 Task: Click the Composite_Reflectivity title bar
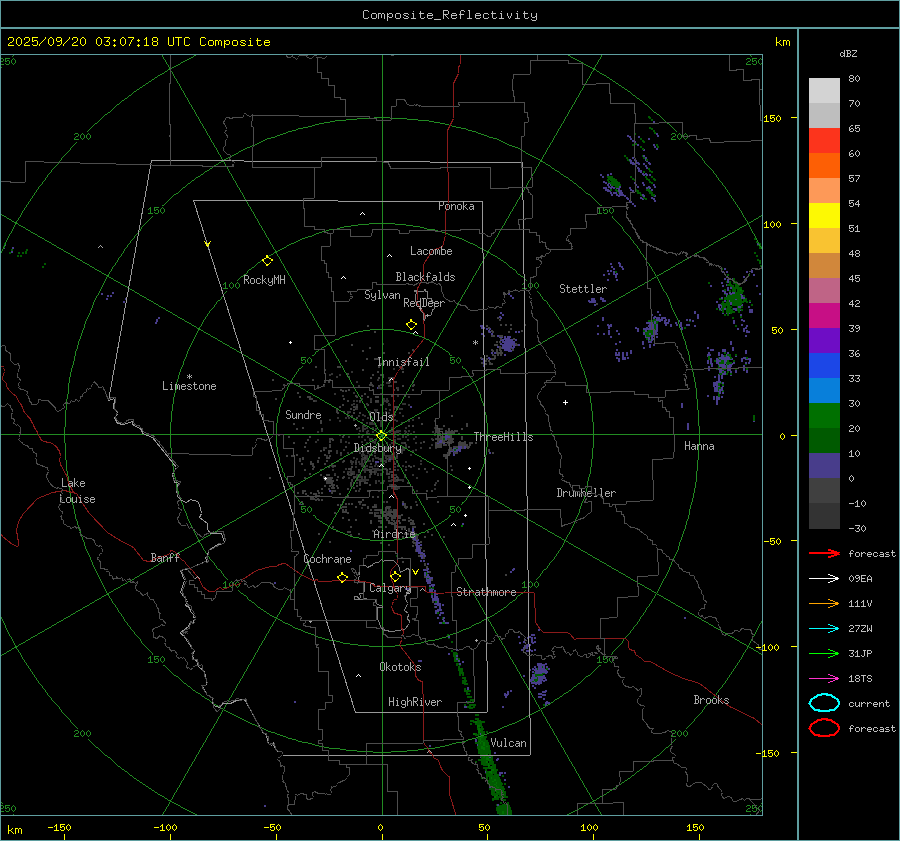(449, 14)
